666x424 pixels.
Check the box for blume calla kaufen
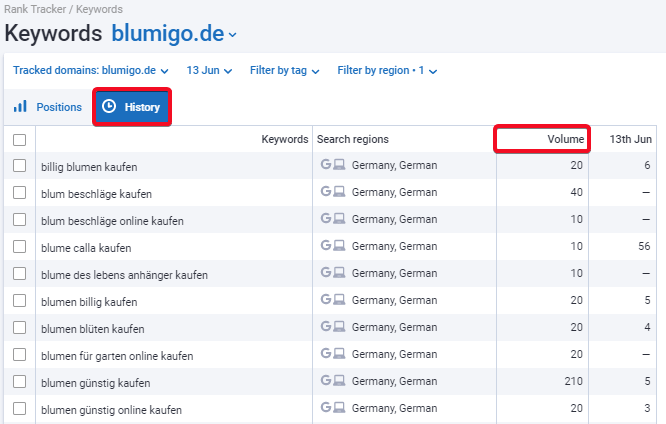click(x=19, y=246)
